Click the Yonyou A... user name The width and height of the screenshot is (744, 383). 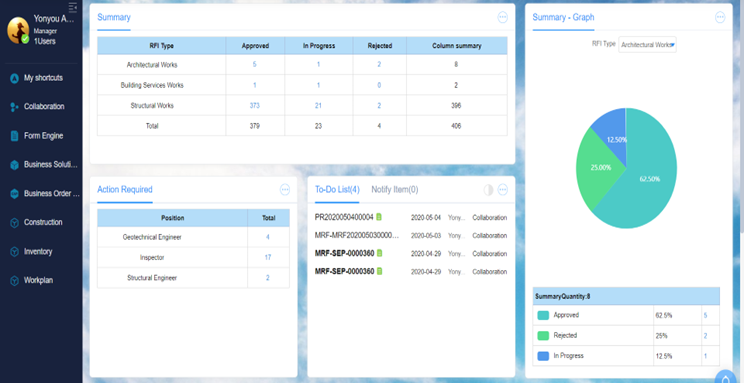point(54,19)
